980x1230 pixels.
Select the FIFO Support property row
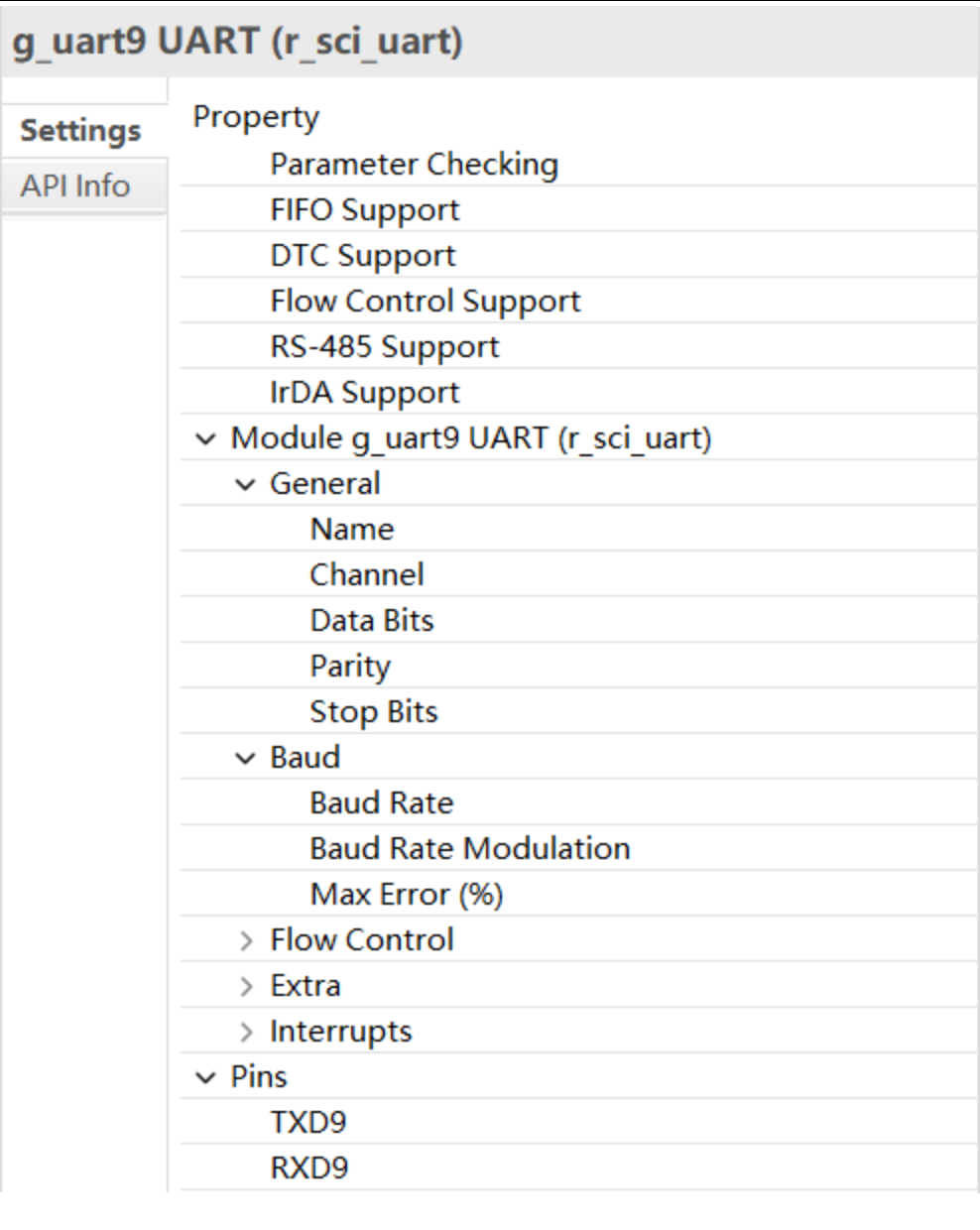point(578,209)
